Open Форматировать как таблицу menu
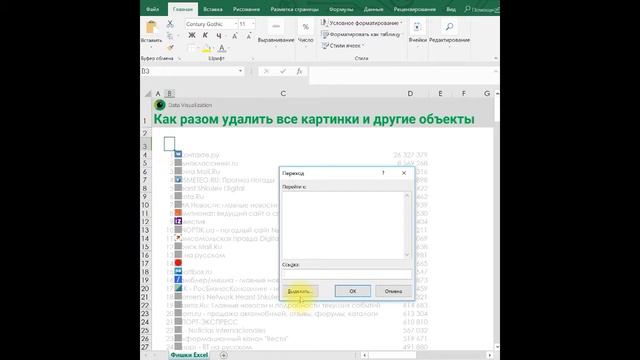Screen dimensions: 640x360 362,34
